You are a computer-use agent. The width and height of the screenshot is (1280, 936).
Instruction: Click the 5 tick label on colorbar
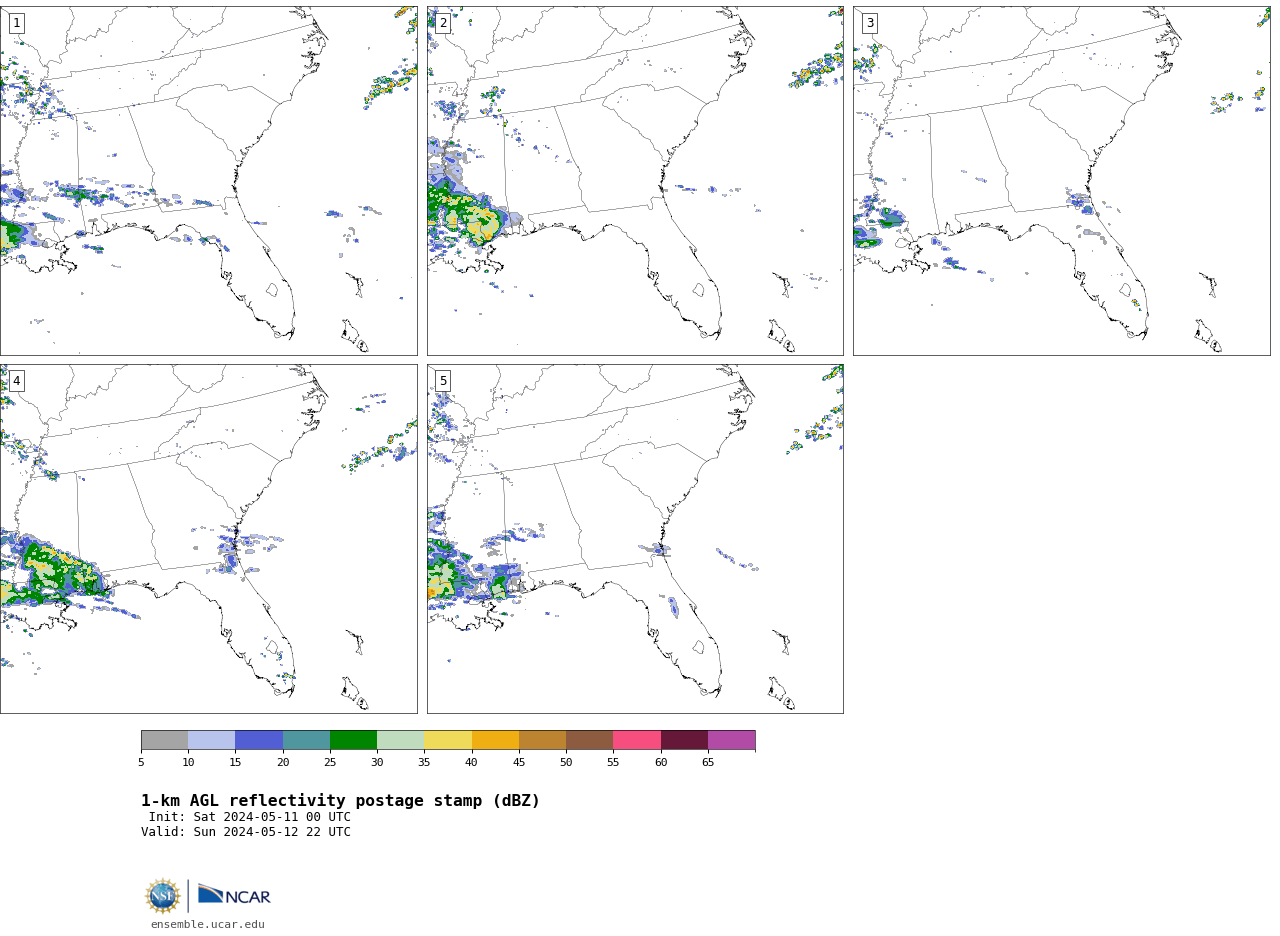click(141, 763)
